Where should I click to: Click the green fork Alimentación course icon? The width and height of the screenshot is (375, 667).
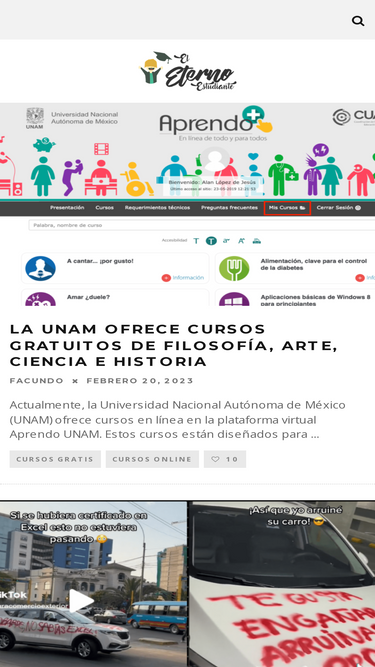pos(234,268)
